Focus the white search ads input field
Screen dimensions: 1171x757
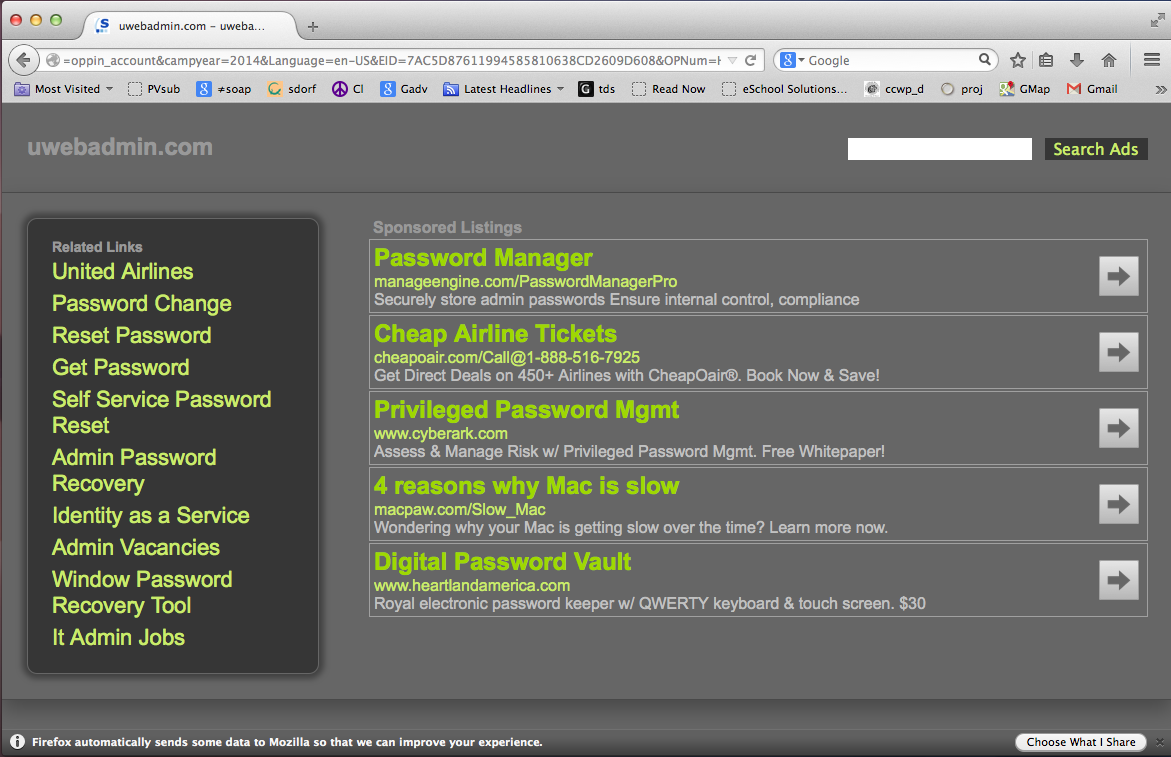click(x=939, y=149)
